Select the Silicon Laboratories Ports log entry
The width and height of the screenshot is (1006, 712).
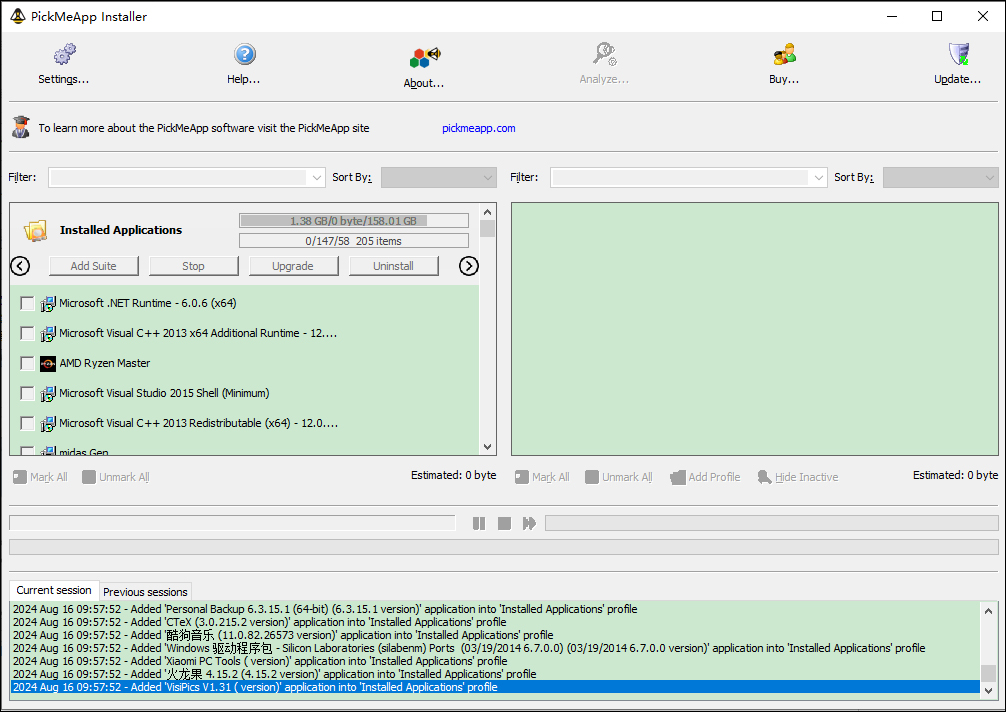[x=495, y=648]
